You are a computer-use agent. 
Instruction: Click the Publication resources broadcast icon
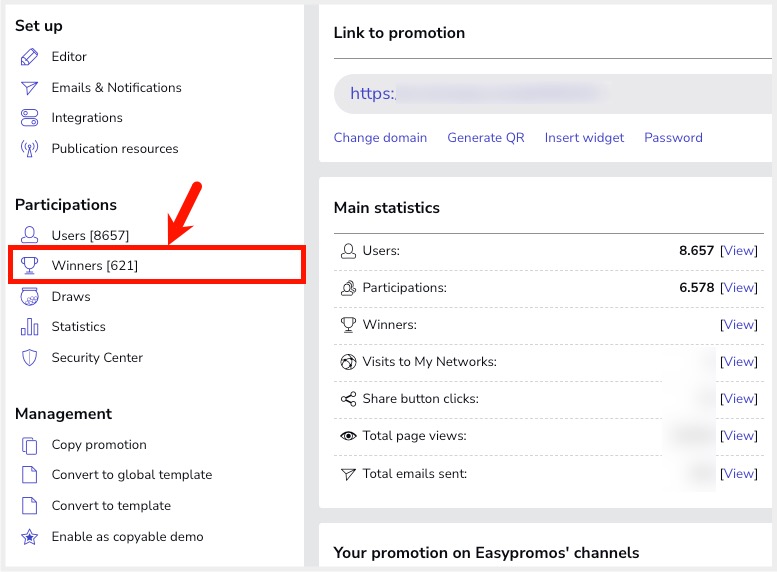30,149
